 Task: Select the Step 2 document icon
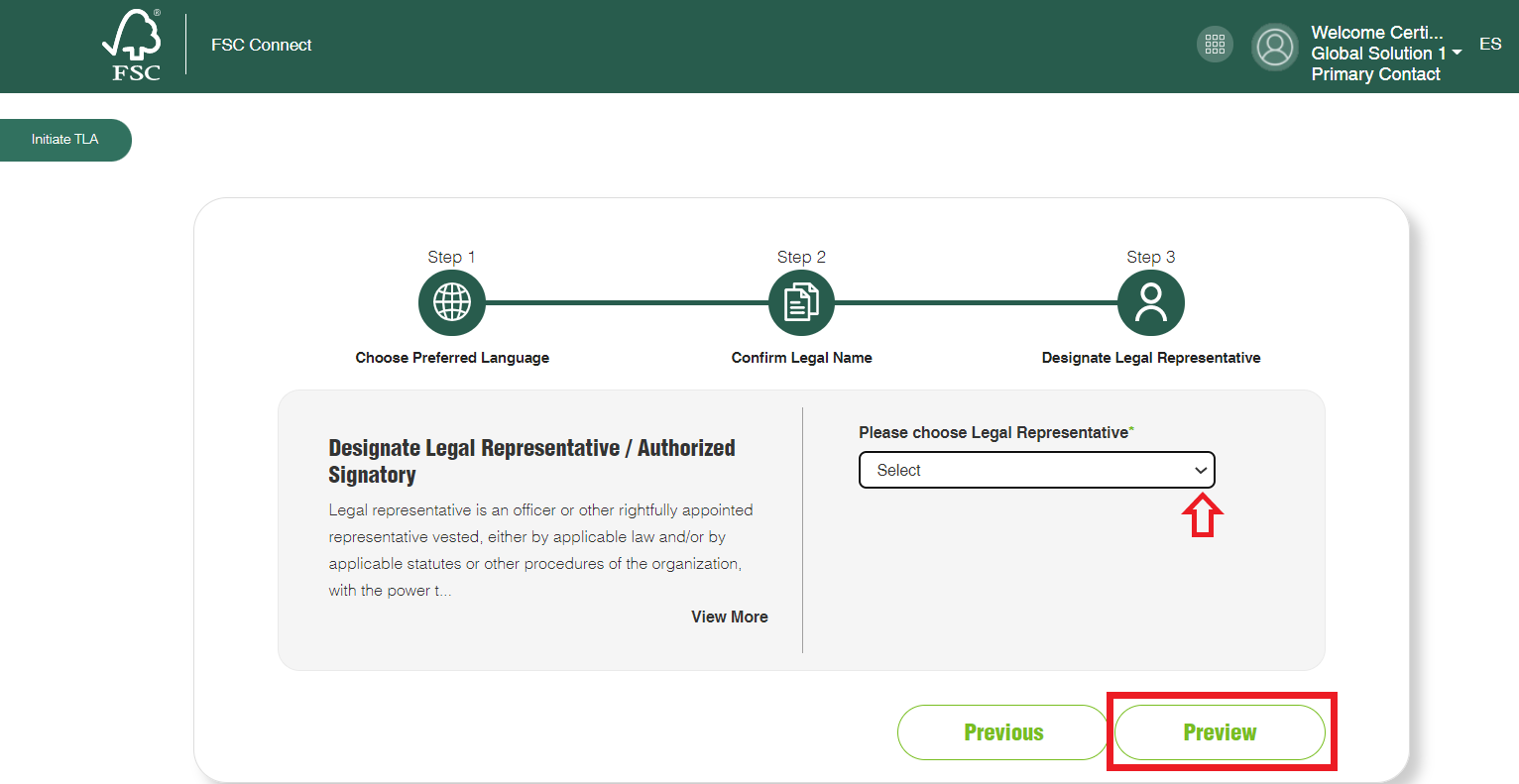[x=801, y=302]
